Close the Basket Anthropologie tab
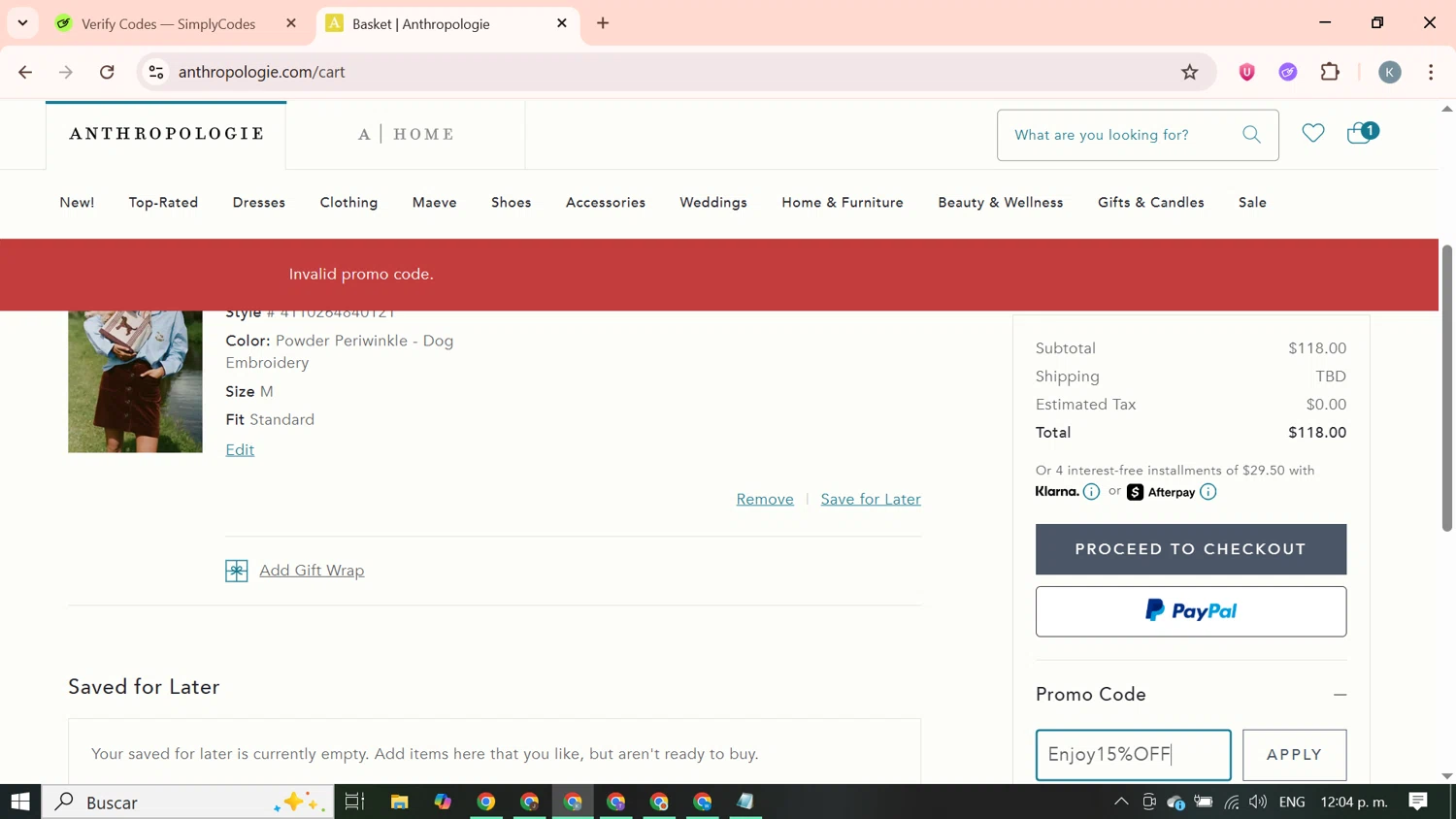This screenshot has width=1456, height=819. [x=562, y=23]
